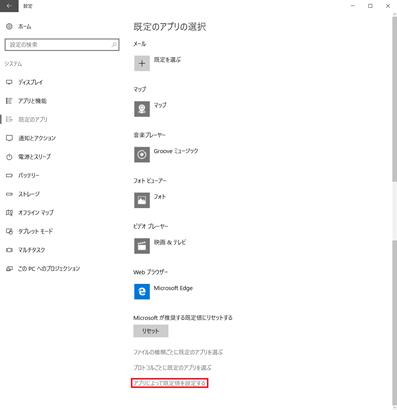Open 通知とアクション settings
This screenshot has height=410, width=397.
(37, 138)
